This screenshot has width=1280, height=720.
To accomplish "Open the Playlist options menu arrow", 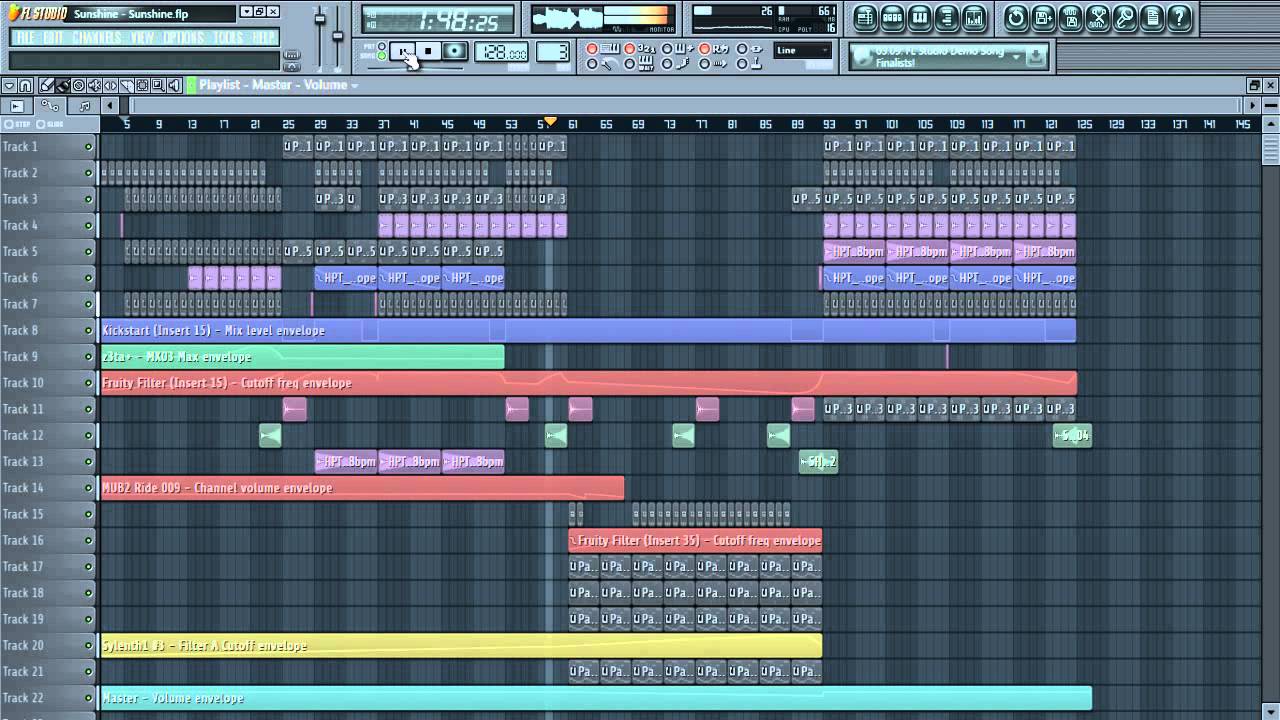I will point(9,86).
